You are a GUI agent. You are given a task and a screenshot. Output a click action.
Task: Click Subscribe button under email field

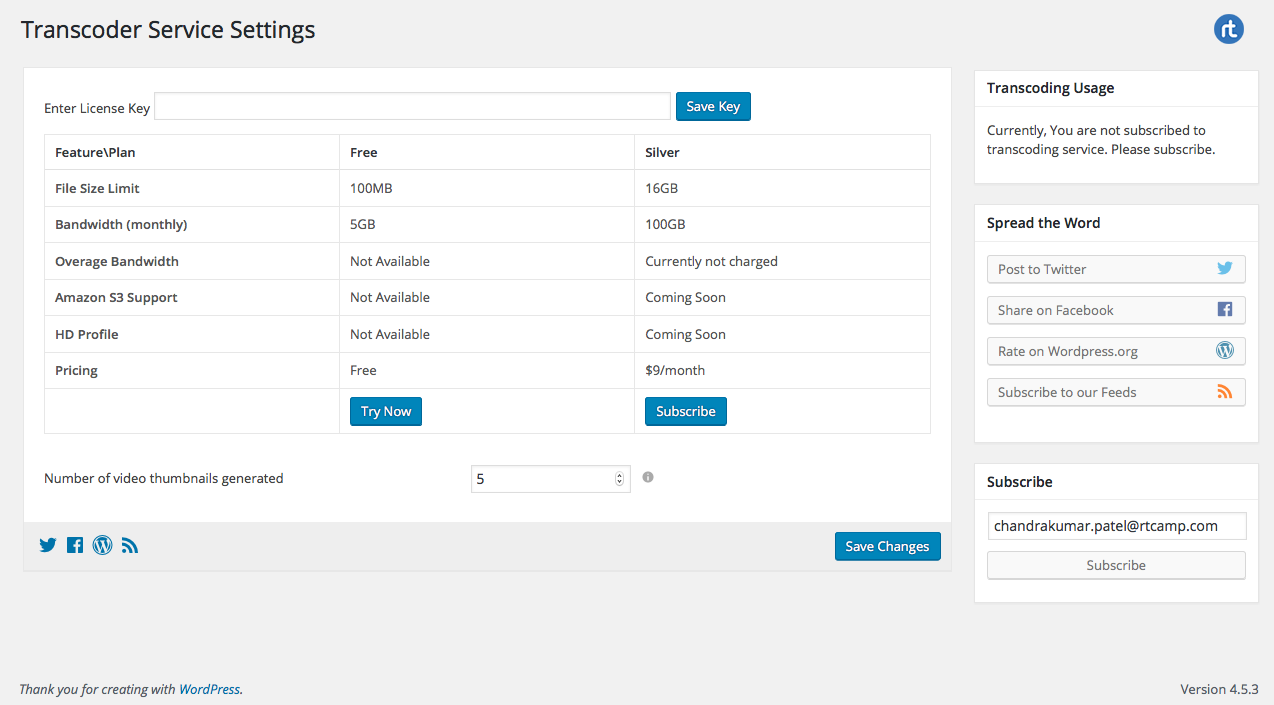coord(1116,565)
